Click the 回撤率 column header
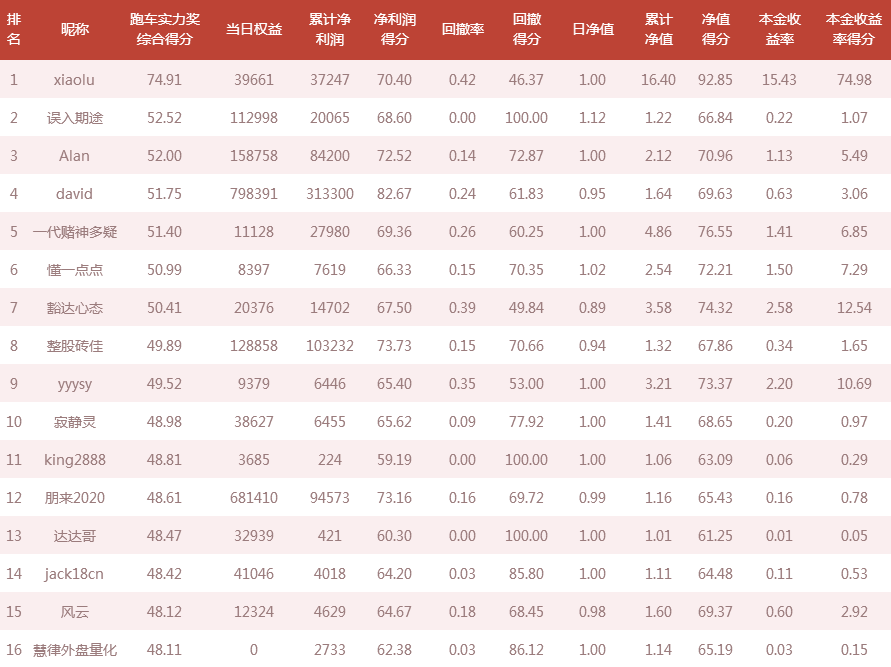Image resolution: width=891 pixels, height=667 pixels. (463, 29)
